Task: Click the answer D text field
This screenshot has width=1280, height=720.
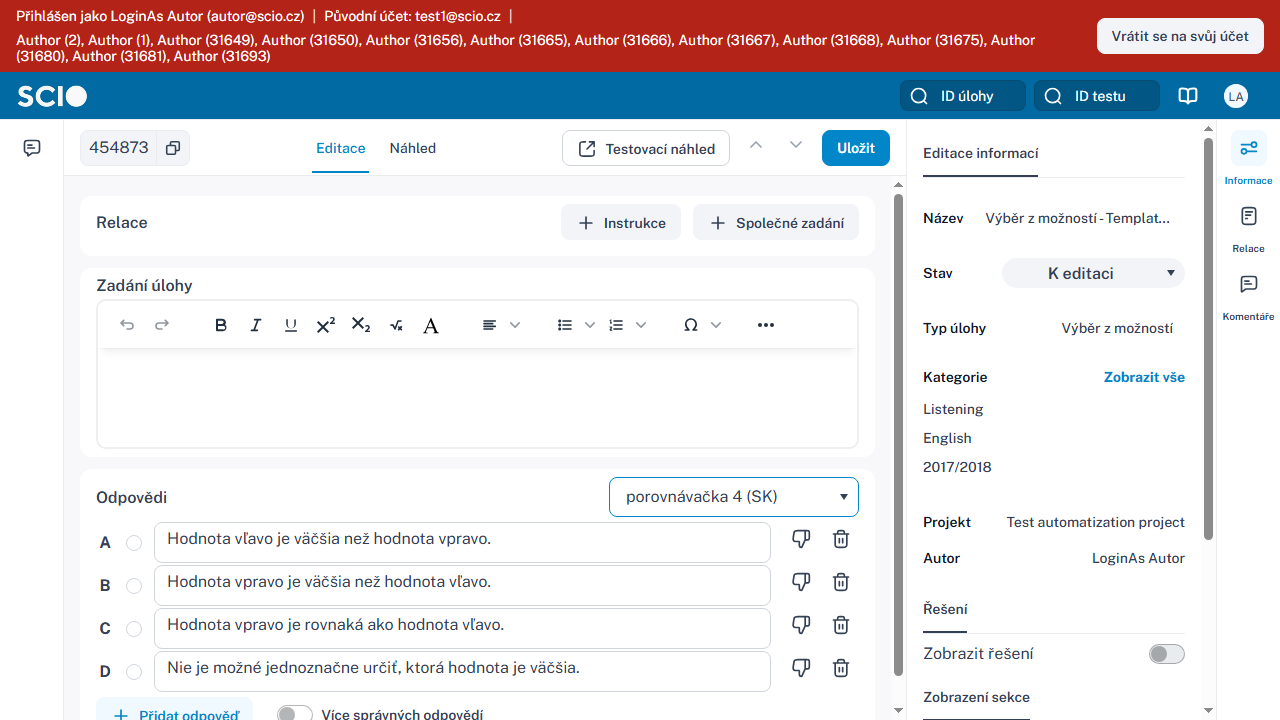Action: click(x=462, y=671)
